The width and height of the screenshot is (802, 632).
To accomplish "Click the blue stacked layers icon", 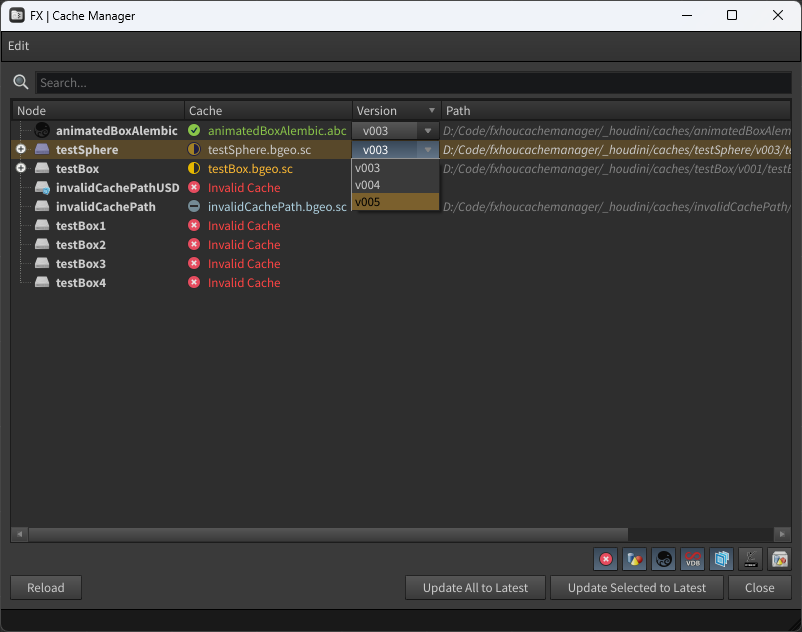I will pyautogui.click(x=721, y=559).
